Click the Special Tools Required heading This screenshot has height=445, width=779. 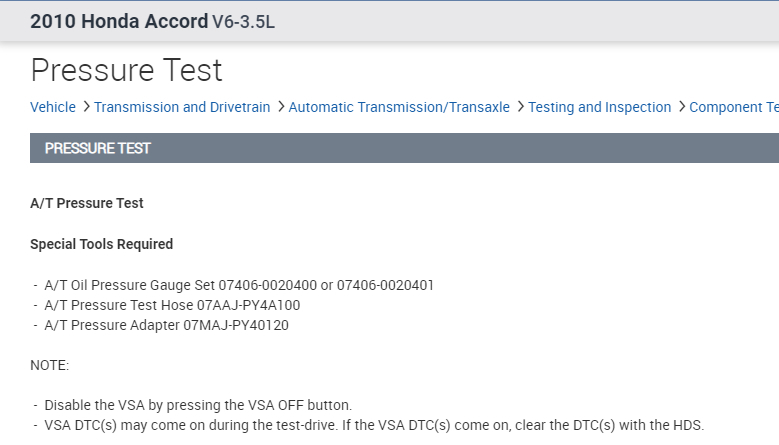point(102,244)
